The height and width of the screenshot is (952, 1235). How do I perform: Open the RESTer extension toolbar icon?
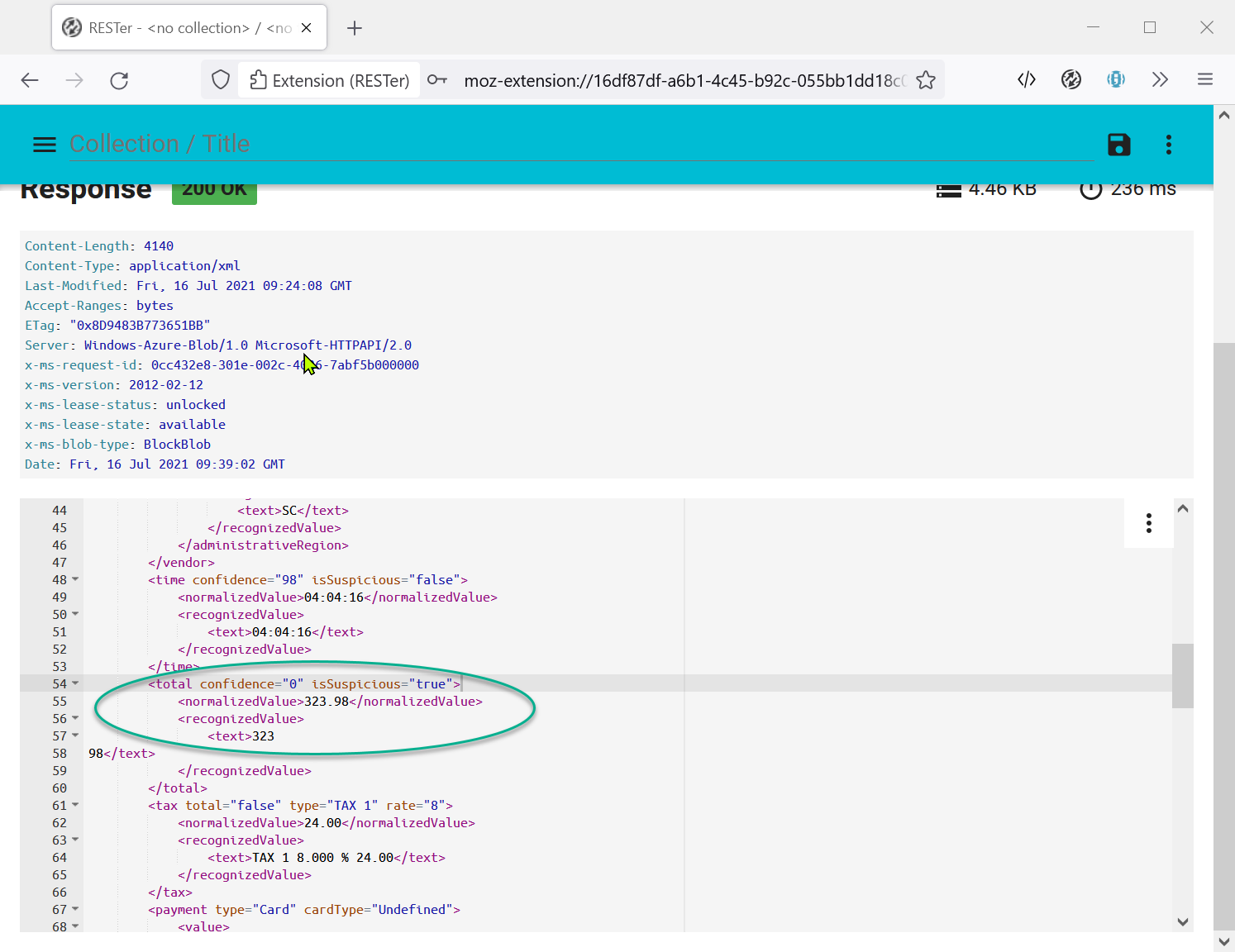(x=1070, y=79)
